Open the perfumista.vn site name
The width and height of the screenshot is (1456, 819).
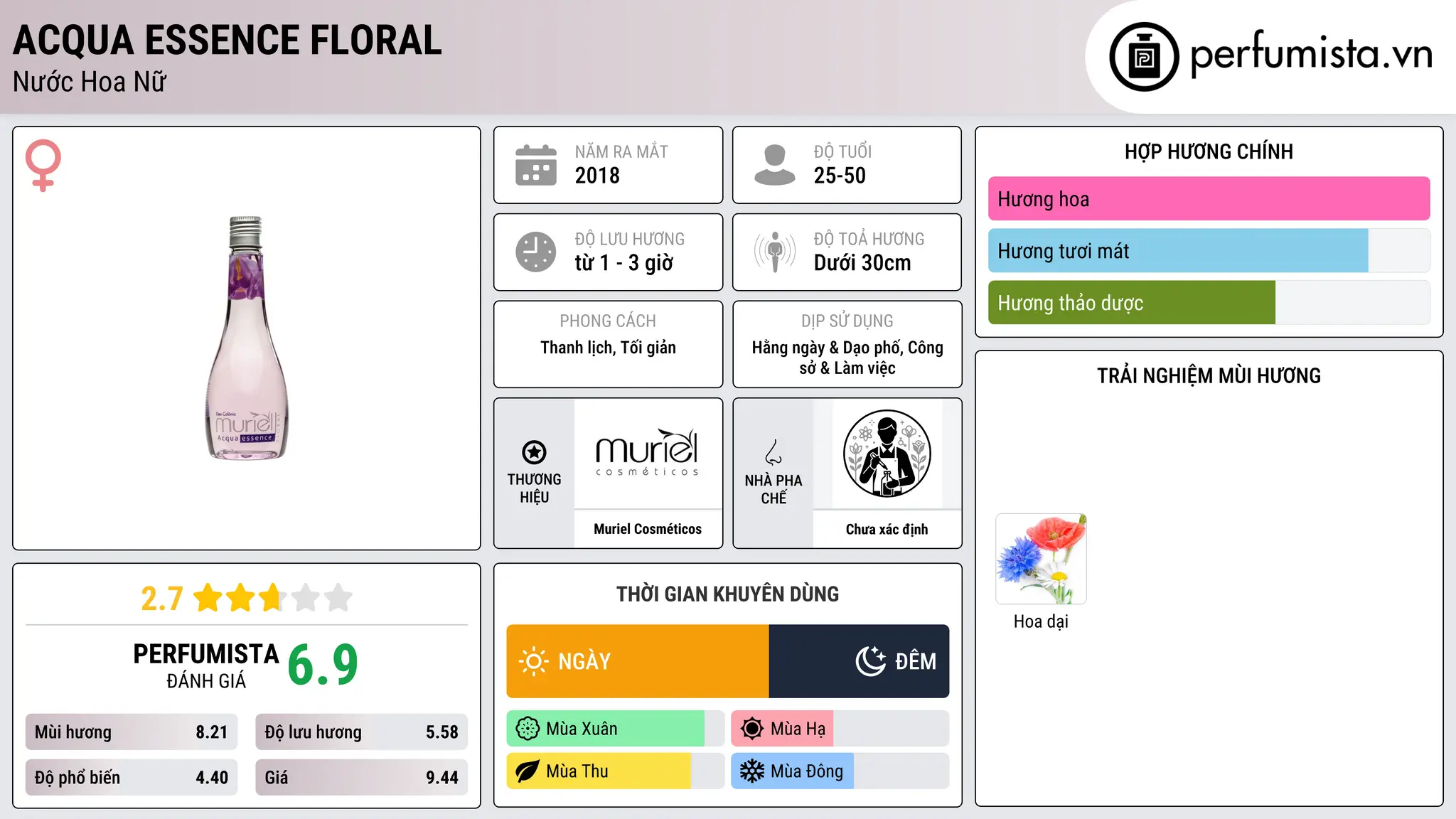click(x=1311, y=54)
